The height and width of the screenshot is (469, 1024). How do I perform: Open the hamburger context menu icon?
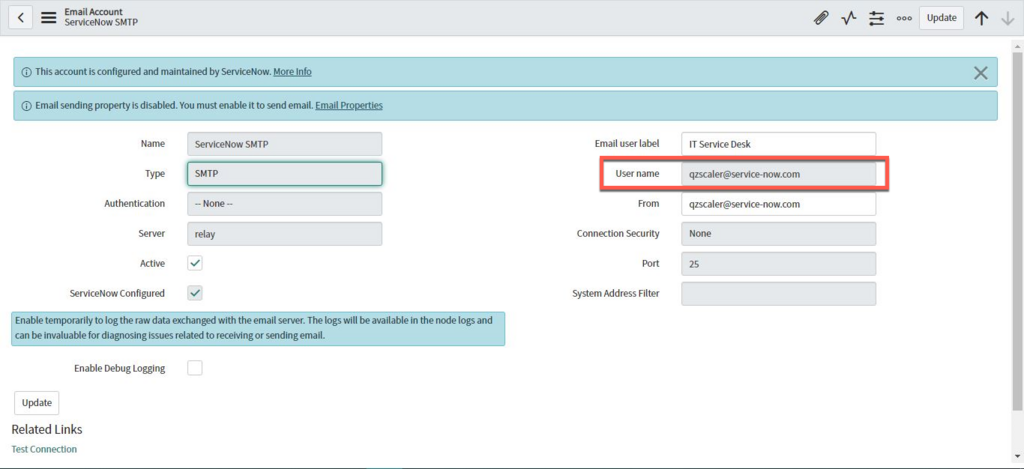49,18
